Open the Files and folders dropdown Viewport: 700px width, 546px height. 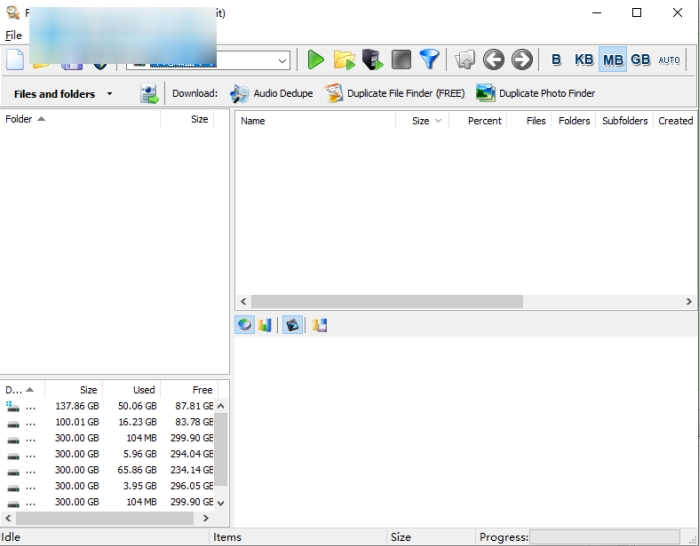click(x=109, y=94)
